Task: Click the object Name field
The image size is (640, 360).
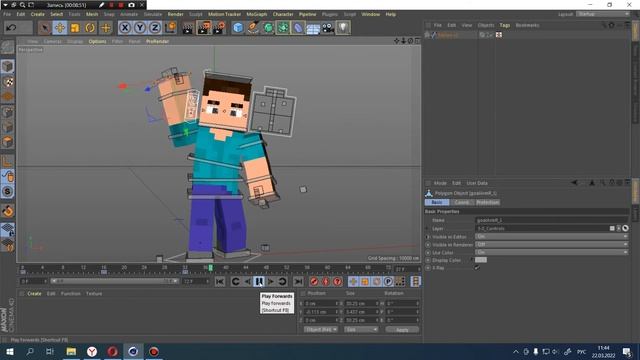Action: 551,220
